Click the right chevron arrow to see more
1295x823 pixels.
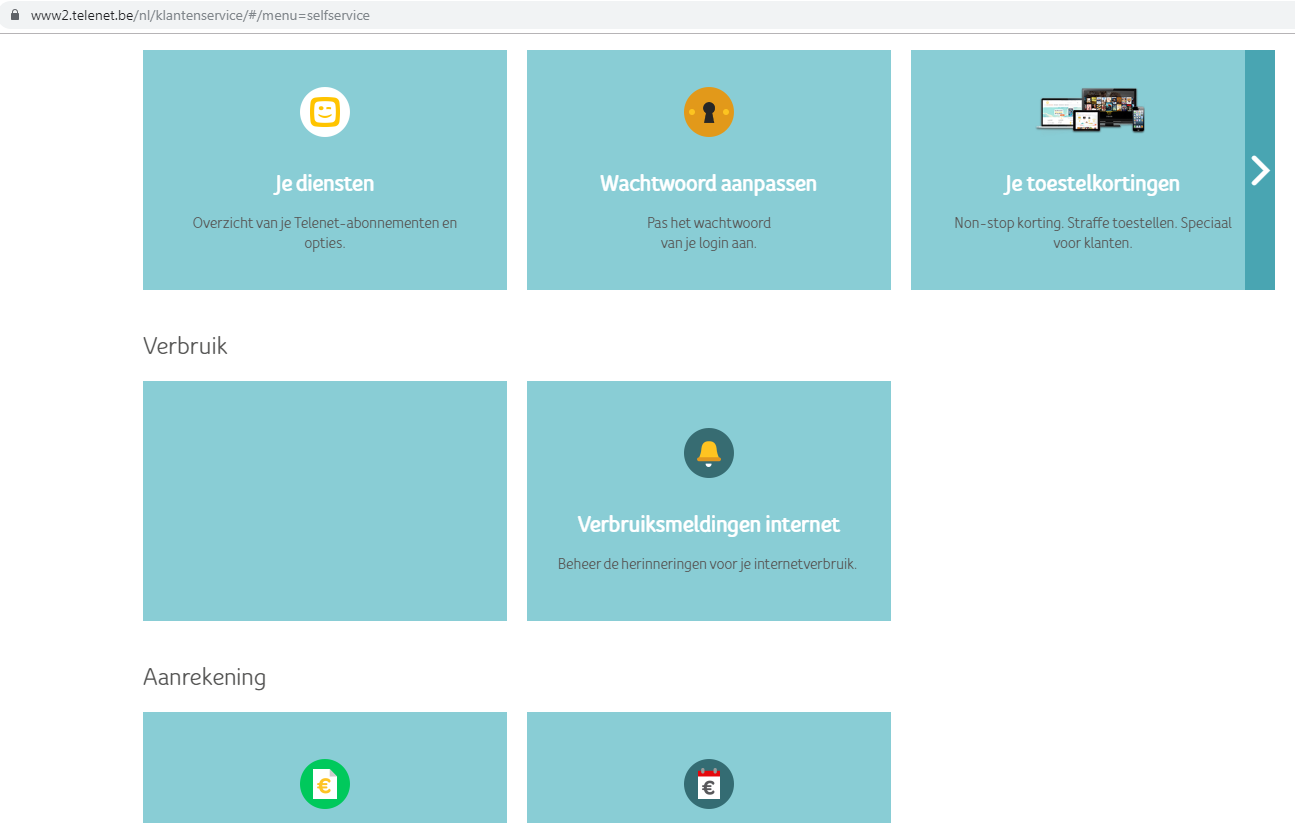click(x=1260, y=171)
